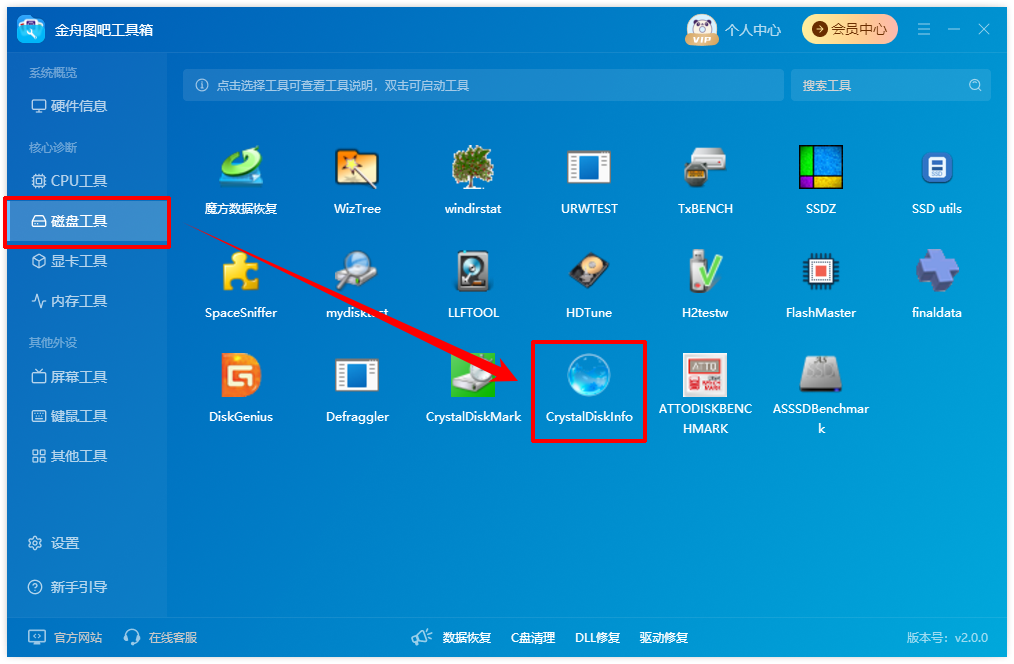Switch to 屏幕工具 category

(69, 377)
